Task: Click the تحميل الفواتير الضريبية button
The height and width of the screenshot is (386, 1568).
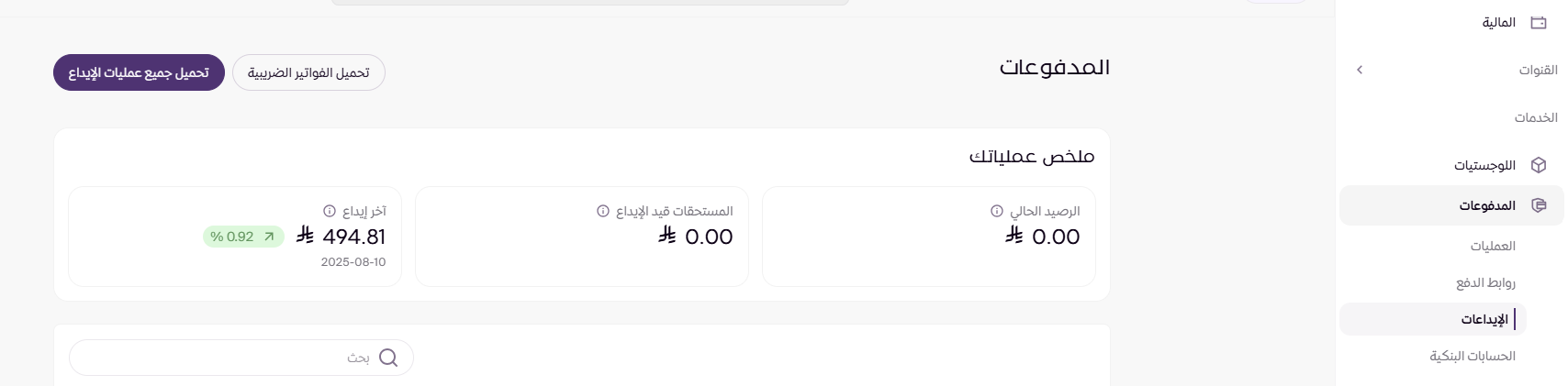Action: [308, 72]
